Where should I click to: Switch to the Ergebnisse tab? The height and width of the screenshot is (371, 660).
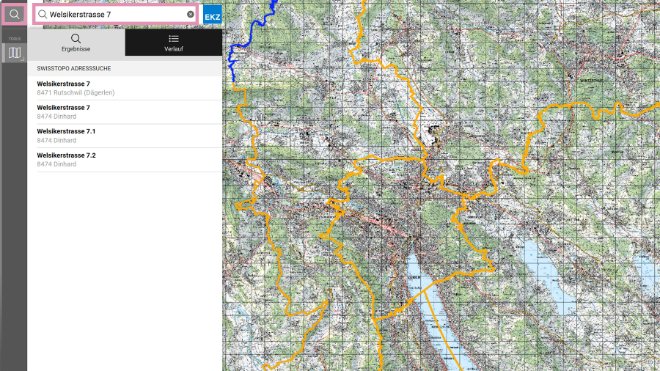(x=76, y=43)
